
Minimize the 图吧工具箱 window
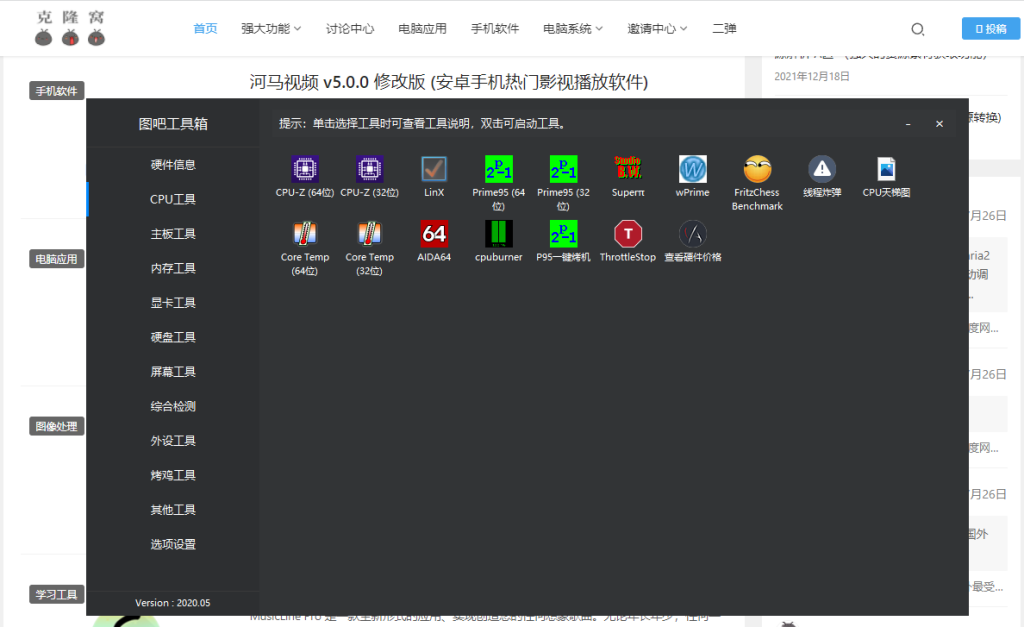pos(908,124)
